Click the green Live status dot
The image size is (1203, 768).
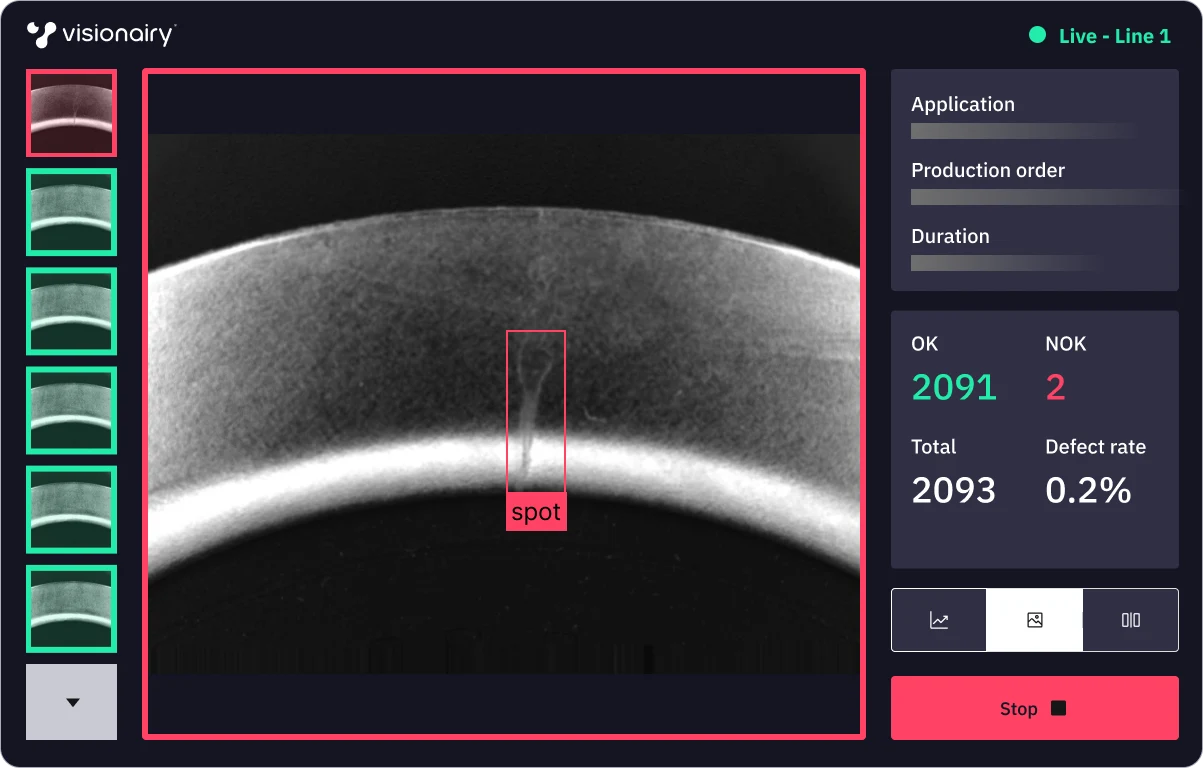[x=1038, y=35]
